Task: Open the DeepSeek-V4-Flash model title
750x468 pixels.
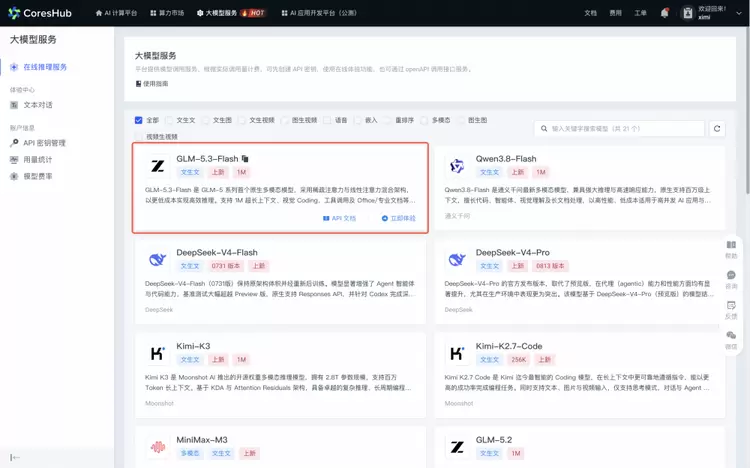Action: pyautogui.click(x=217, y=252)
